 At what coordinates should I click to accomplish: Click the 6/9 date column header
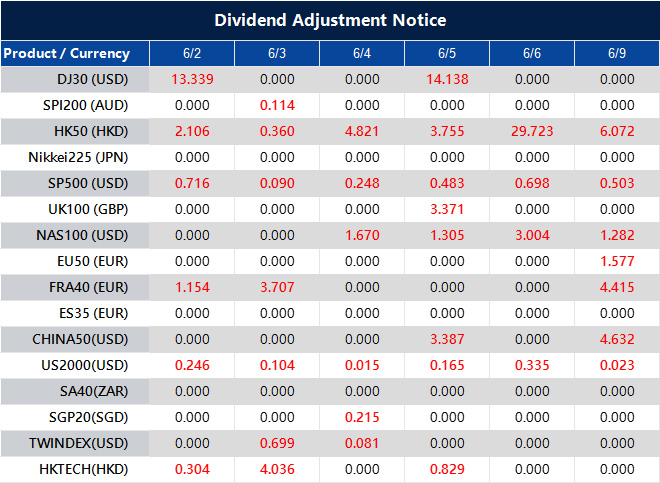(x=617, y=53)
